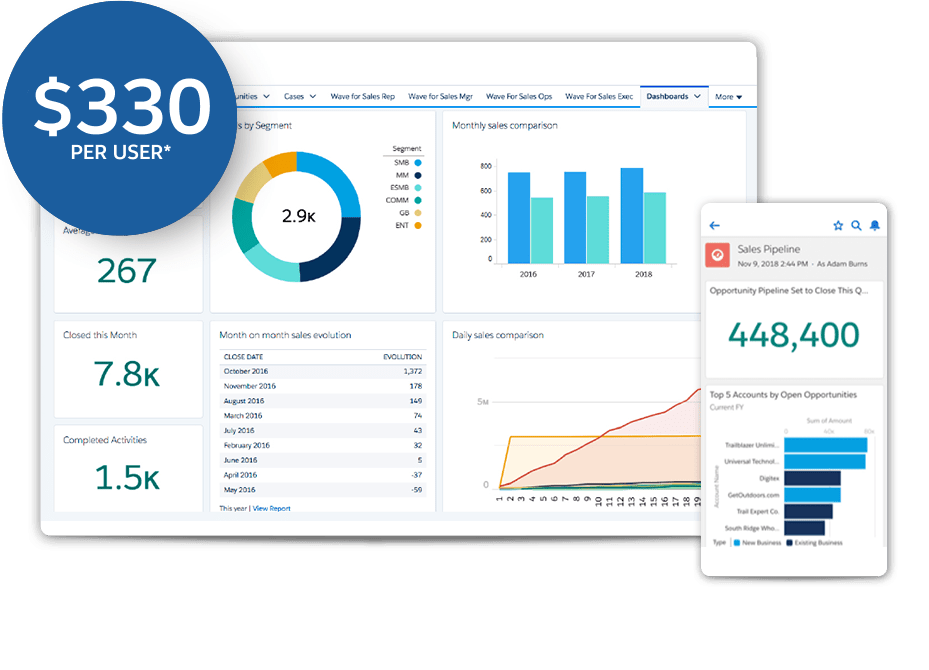Image resolution: width=929 pixels, height=670 pixels.
Task: Click the Trailblazer Unlimited bar in chart
Action: tap(826, 445)
